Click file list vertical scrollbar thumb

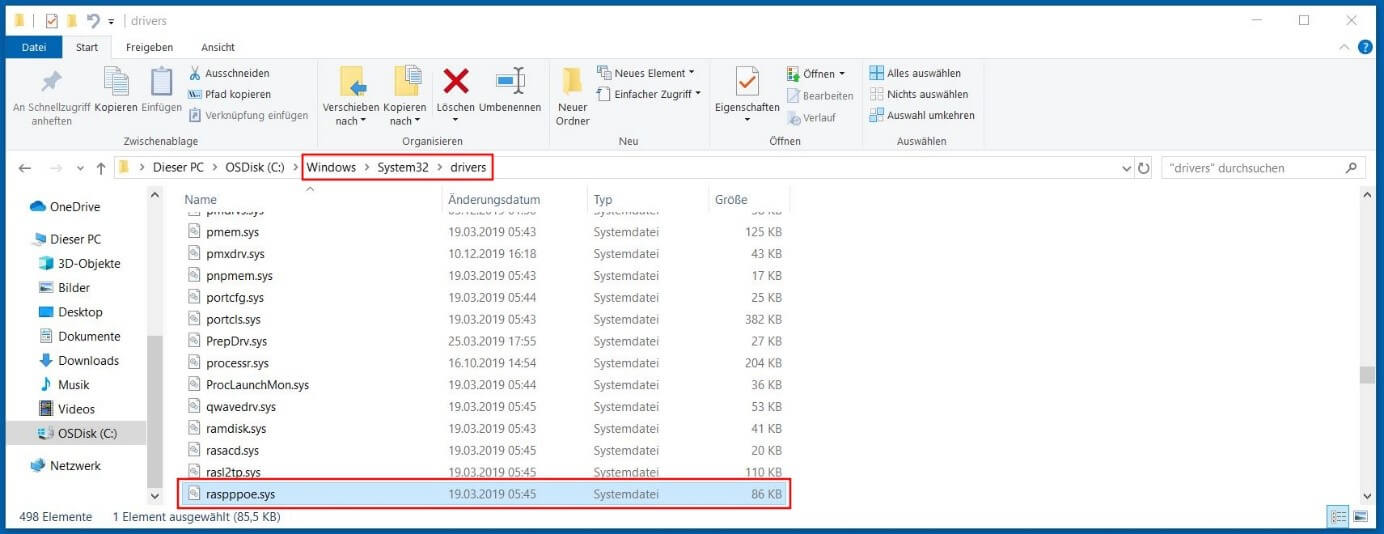click(1366, 375)
